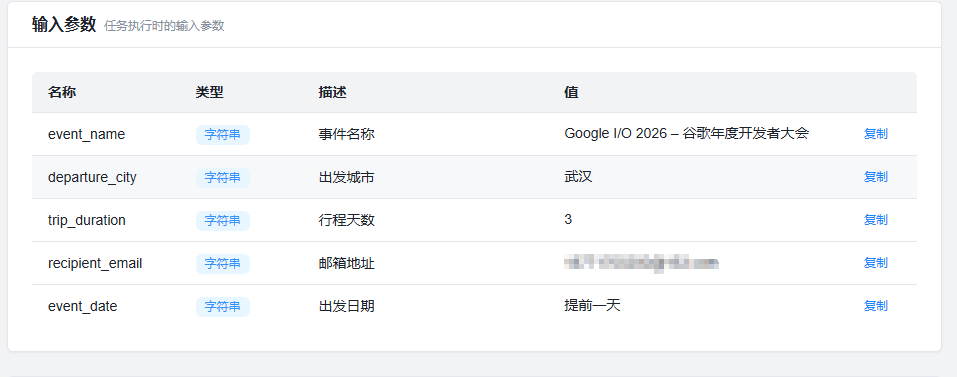This screenshot has width=957, height=377.
Task: Select the event_date parameter name
Action: pos(82,306)
